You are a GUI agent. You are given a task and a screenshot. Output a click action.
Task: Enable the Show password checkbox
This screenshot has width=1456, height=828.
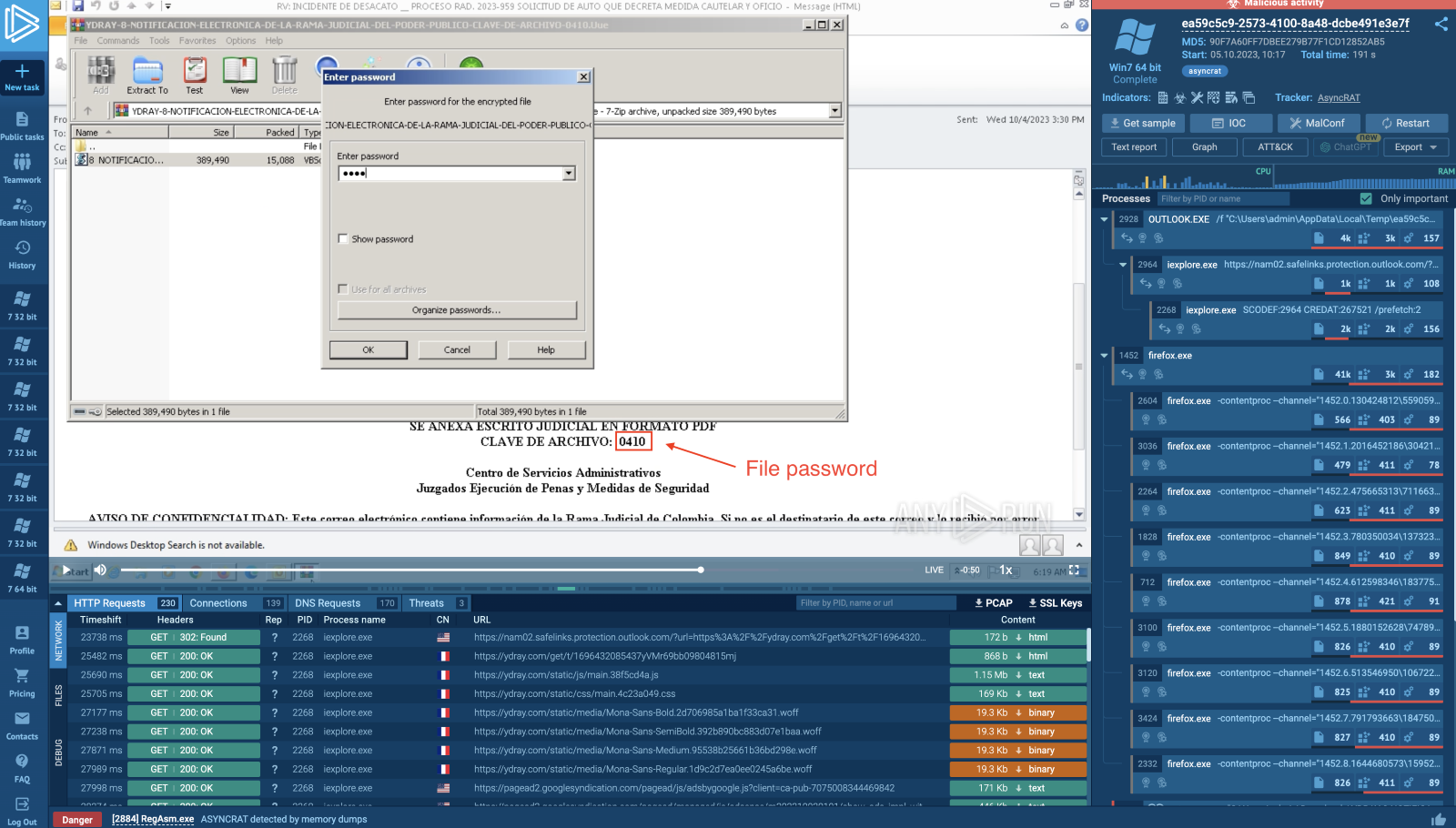(x=343, y=239)
